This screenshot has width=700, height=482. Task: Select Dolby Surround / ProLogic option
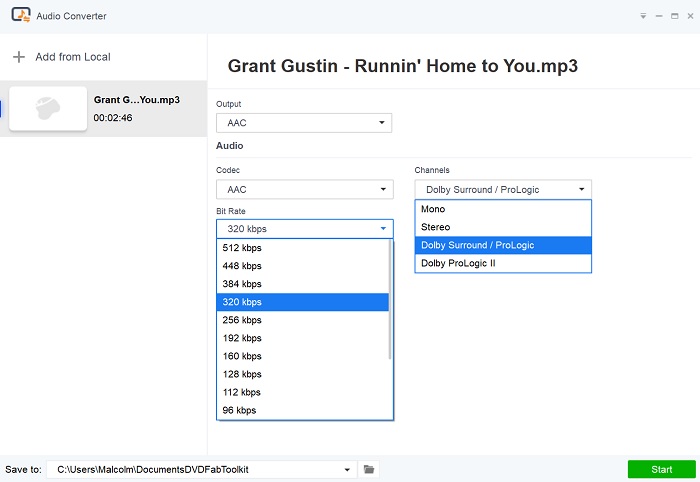[503, 245]
